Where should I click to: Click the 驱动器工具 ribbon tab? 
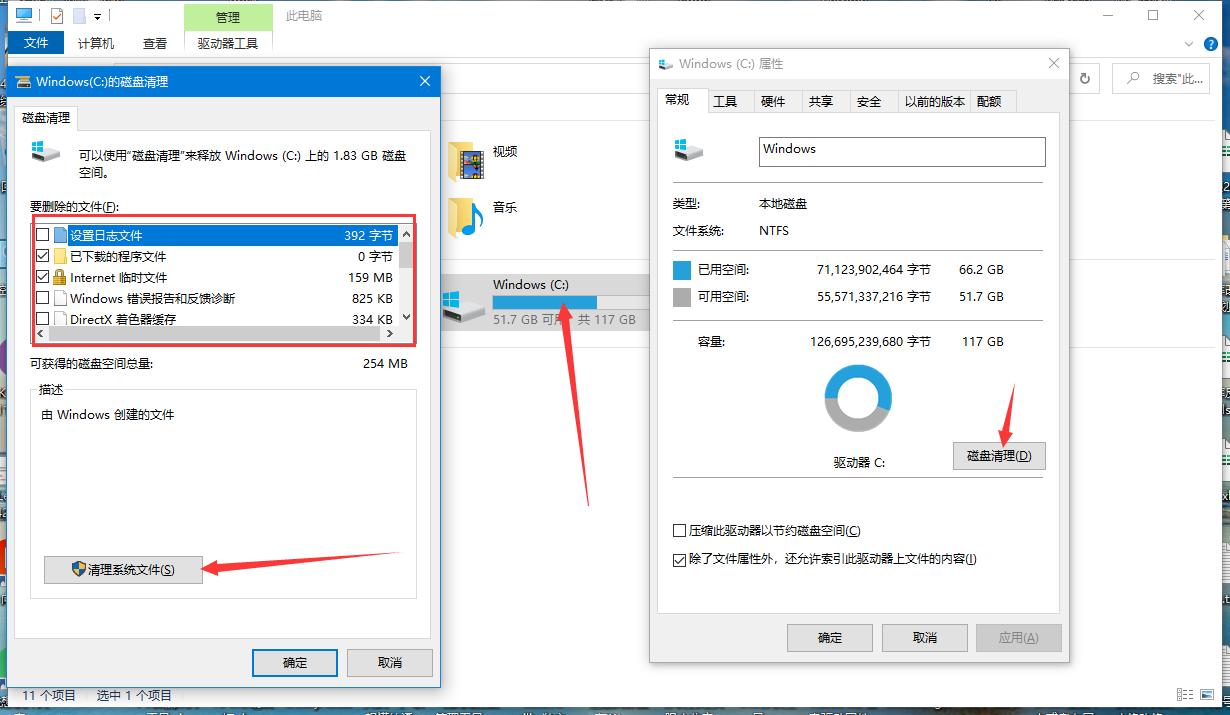[x=228, y=42]
